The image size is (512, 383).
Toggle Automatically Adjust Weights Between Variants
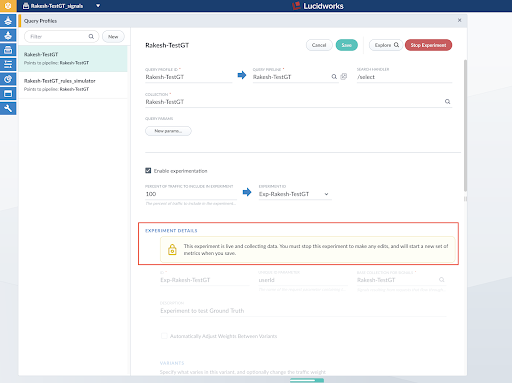[164, 336]
